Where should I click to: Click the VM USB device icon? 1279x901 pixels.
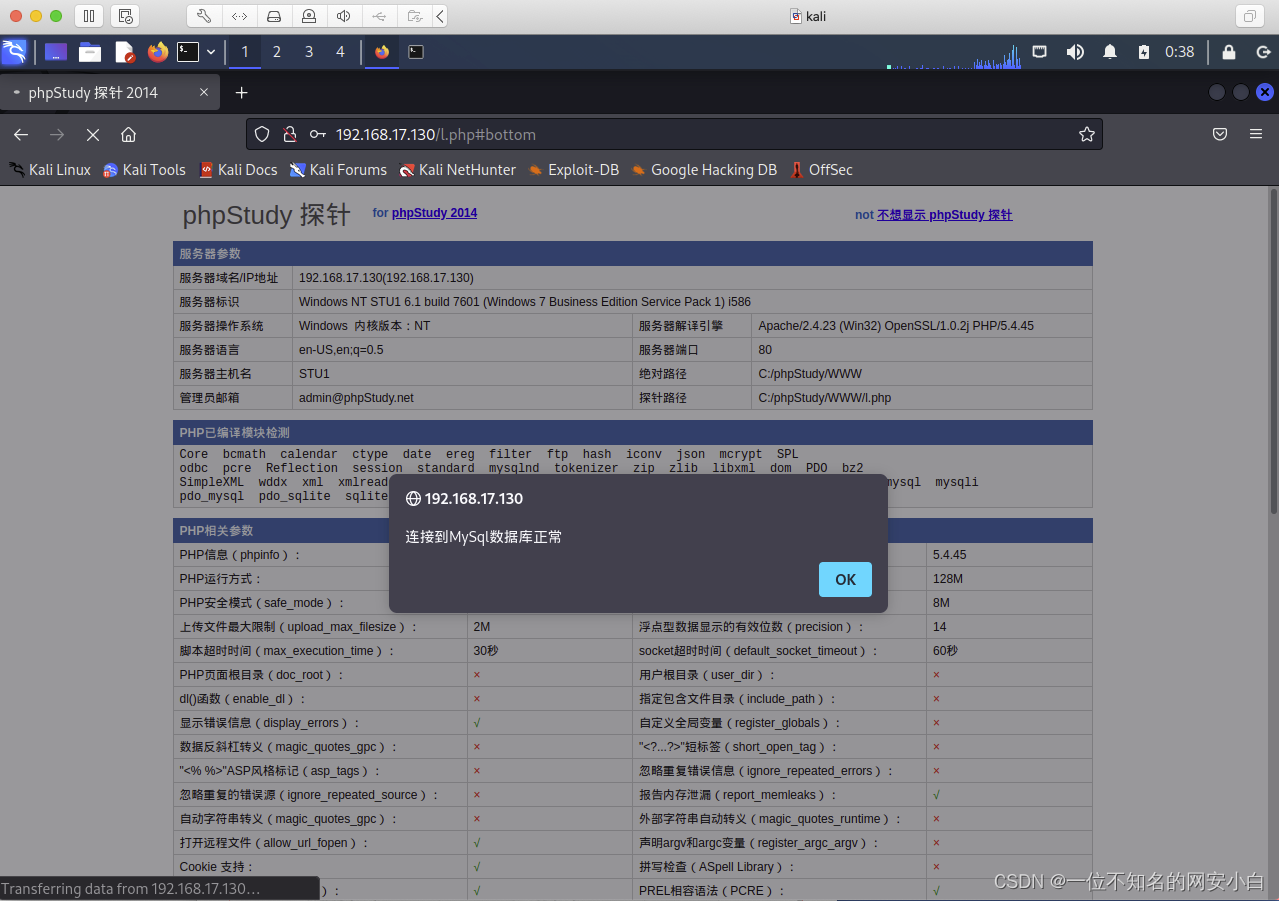(x=378, y=16)
